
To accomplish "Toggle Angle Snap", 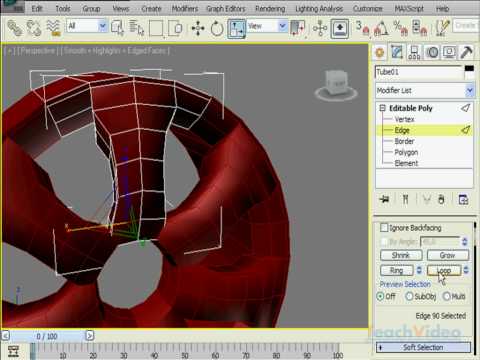I will [x=381, y=28].
